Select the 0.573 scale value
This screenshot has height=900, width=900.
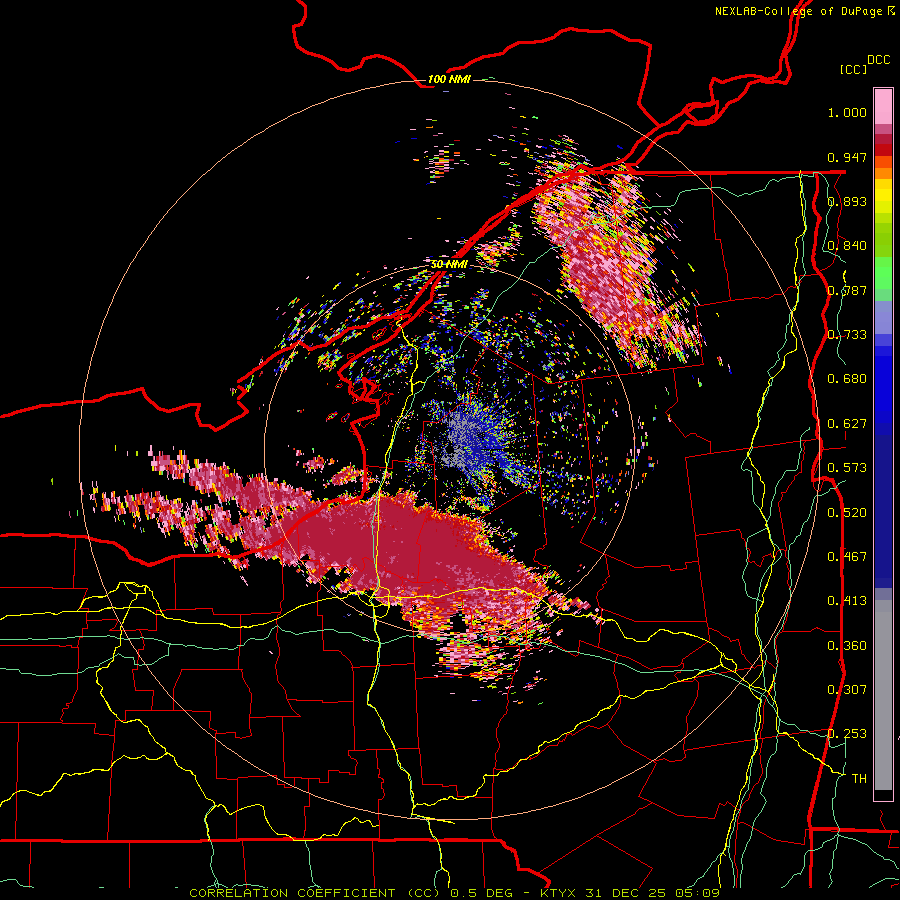click(x=847, y=468)
